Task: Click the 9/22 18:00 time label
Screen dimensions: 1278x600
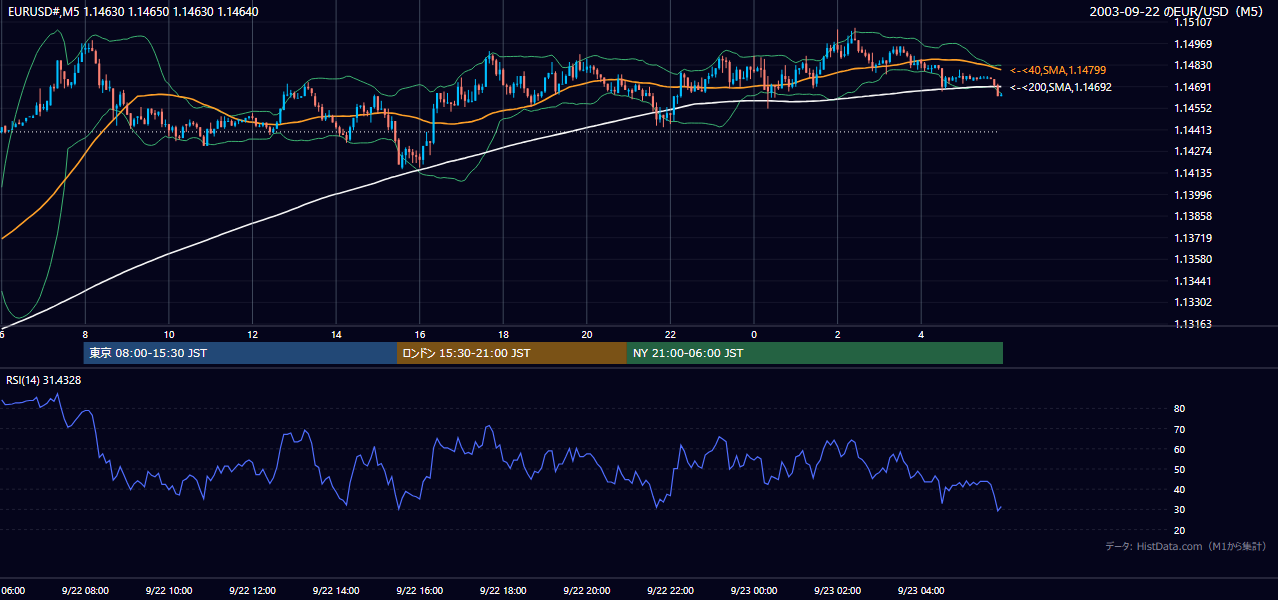Action: [x=502, y=591]
